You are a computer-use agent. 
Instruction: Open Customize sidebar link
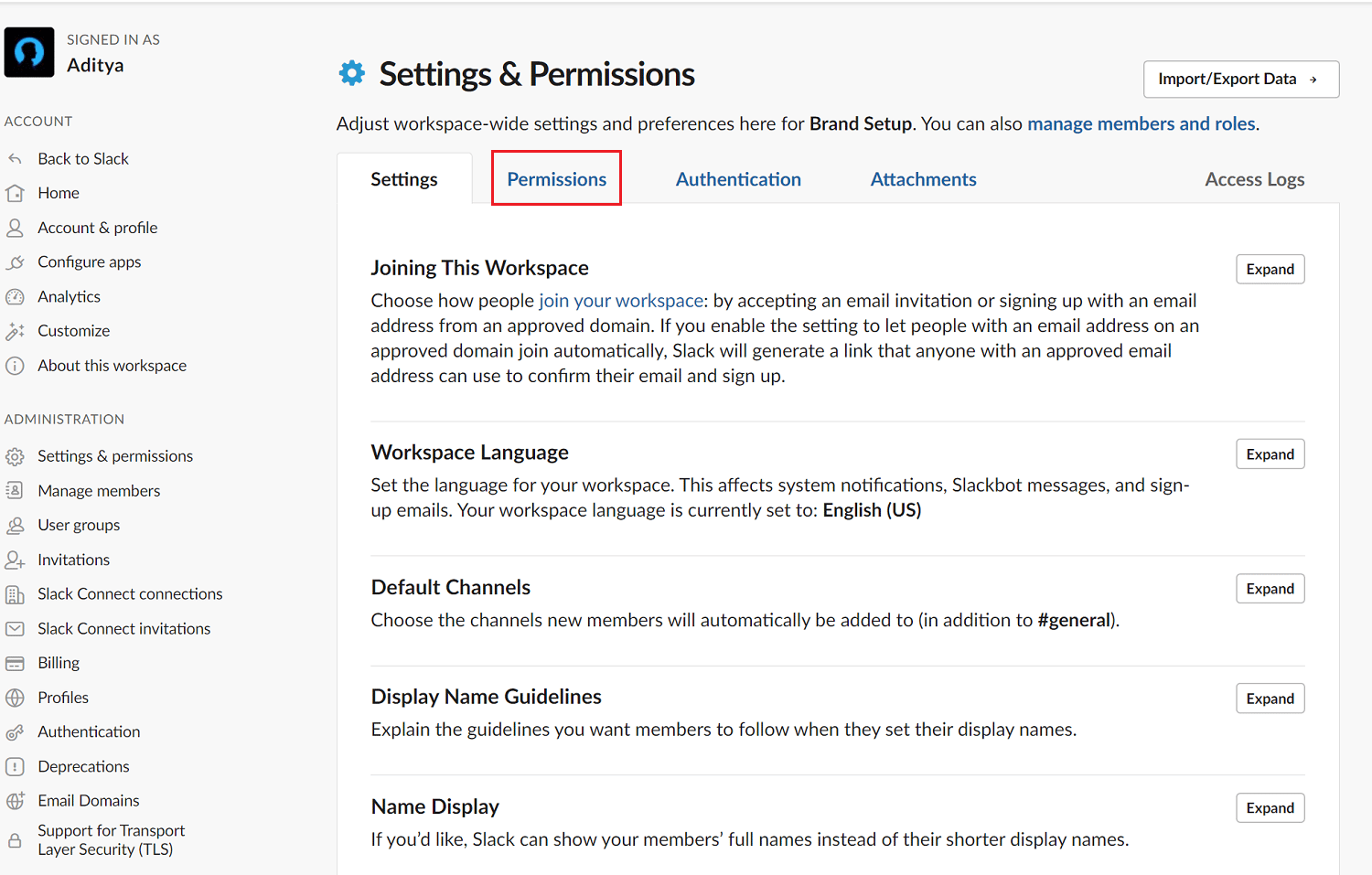click(x=74, y=331)
